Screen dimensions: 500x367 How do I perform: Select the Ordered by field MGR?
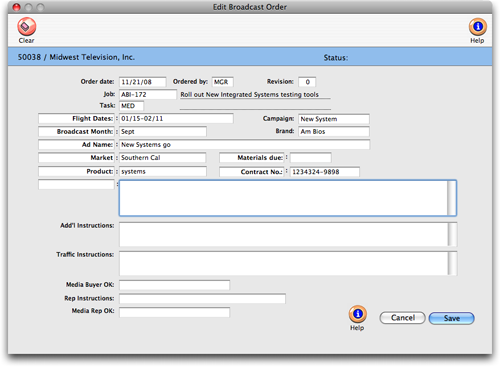coord(222,82)
